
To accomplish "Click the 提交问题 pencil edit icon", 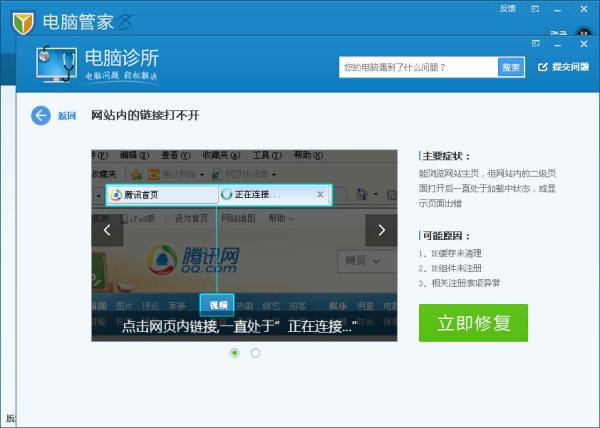I will tap(544, 67).
